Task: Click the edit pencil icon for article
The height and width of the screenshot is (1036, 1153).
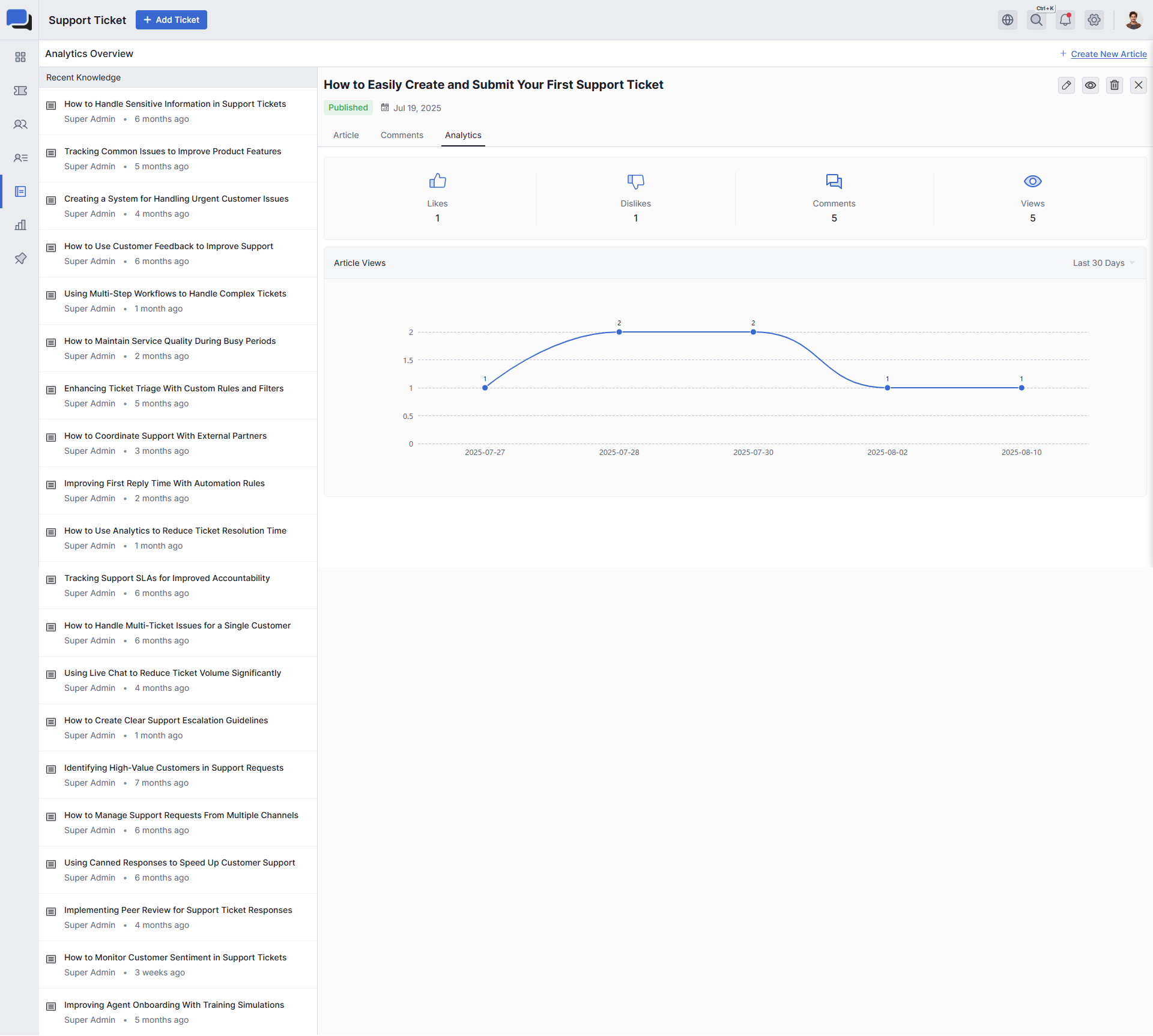Action: click(x=1066, y=85)
